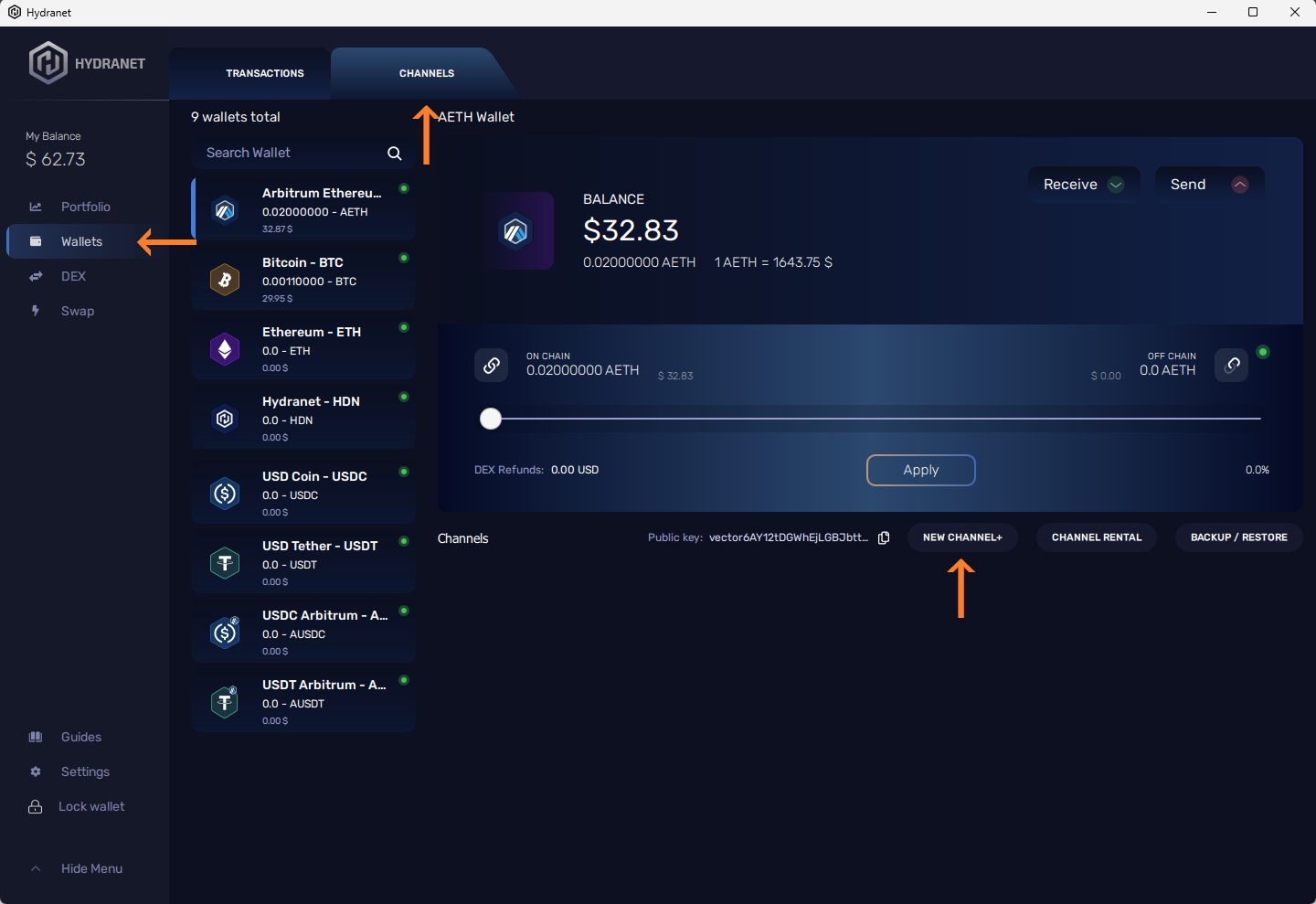Select the USDT Arbitrum wallet name
Screen dimensions: 1316x904
tap(324, 685)
